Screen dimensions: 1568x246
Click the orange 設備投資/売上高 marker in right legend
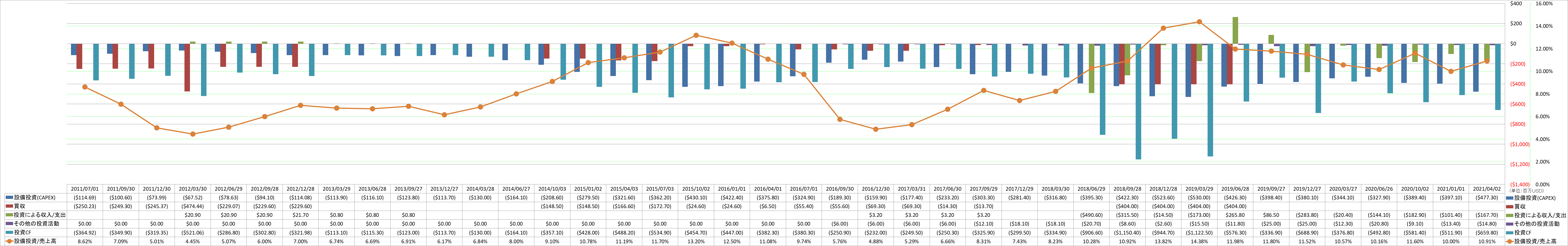pyautogui.click(x=1510, y=242)
